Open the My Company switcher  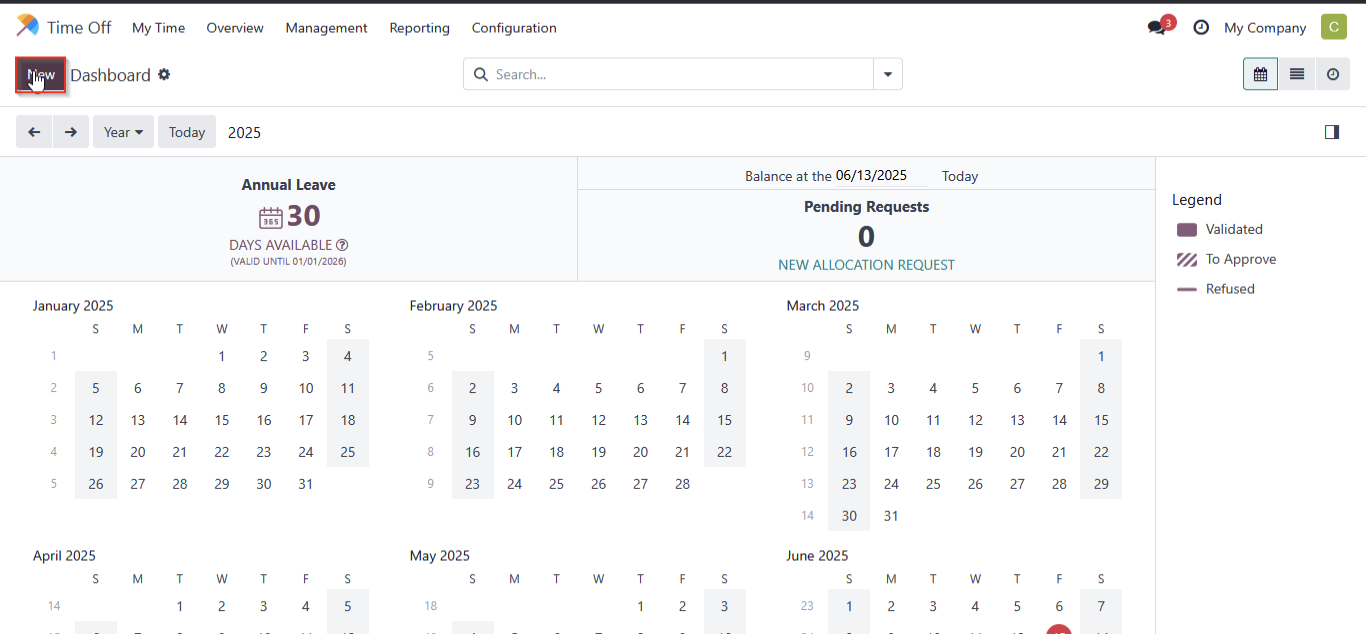1265,28
